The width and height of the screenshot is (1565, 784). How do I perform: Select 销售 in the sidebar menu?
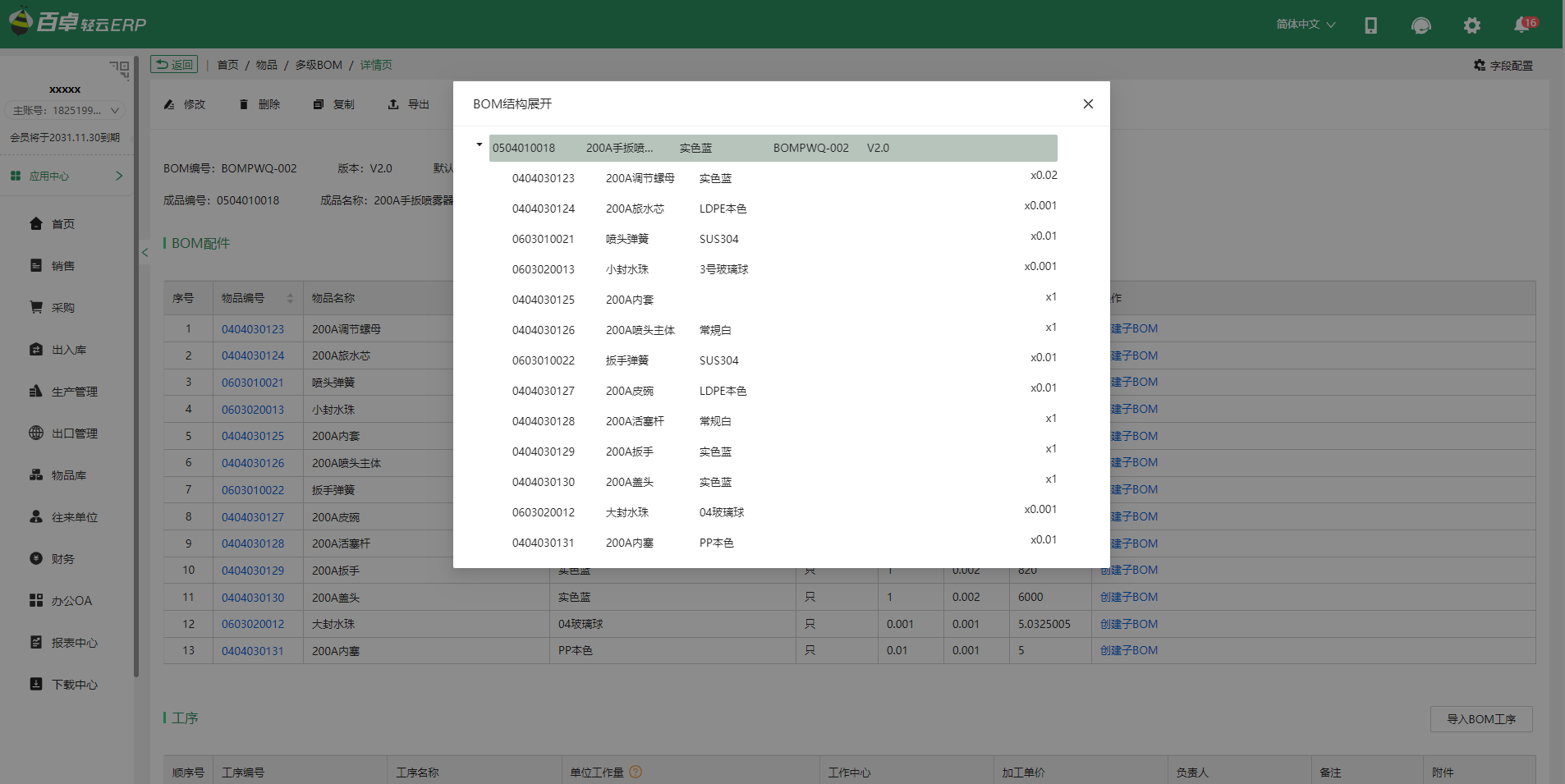pos(63,266)
